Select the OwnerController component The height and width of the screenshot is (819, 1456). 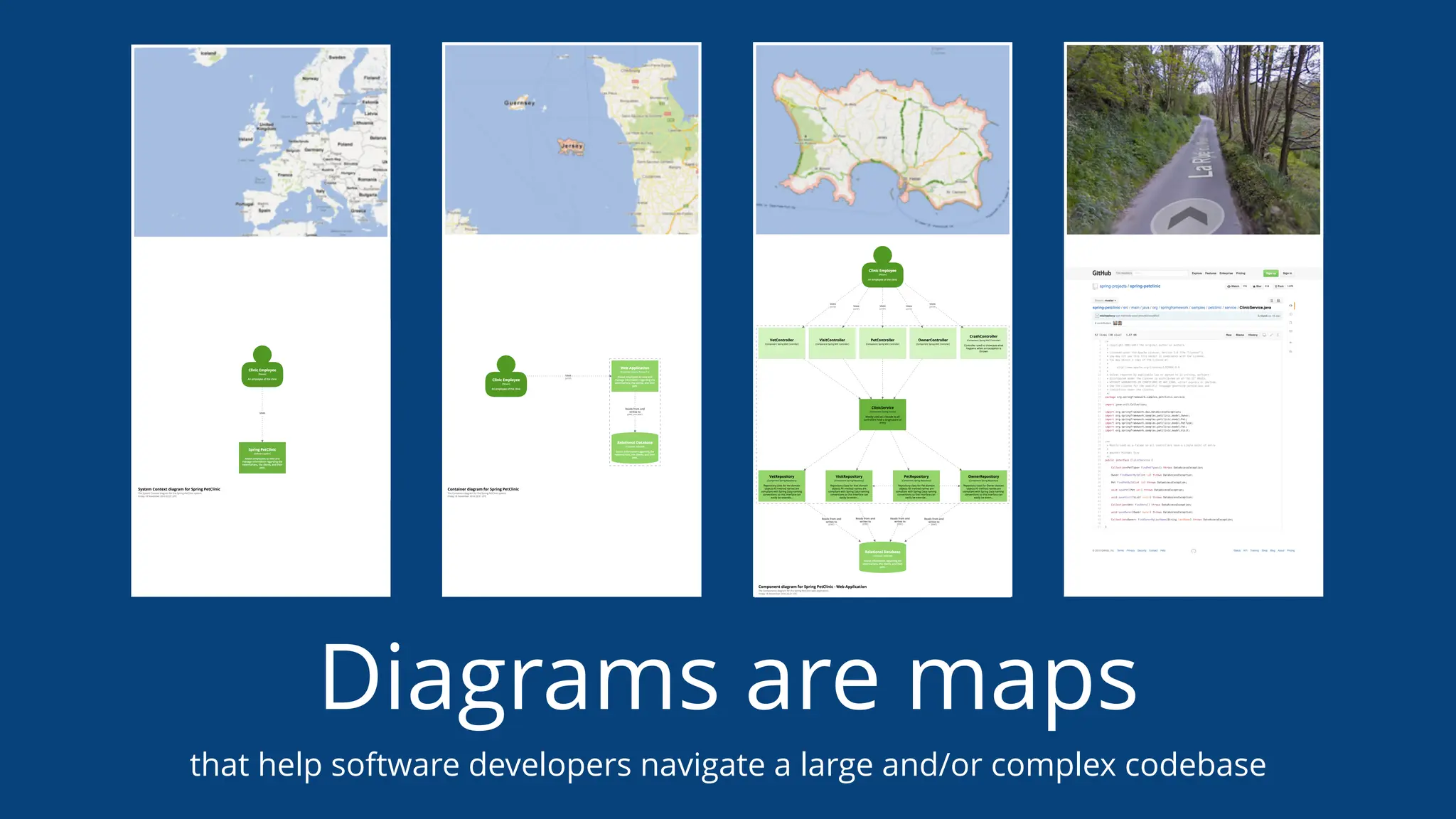[933, 343]
